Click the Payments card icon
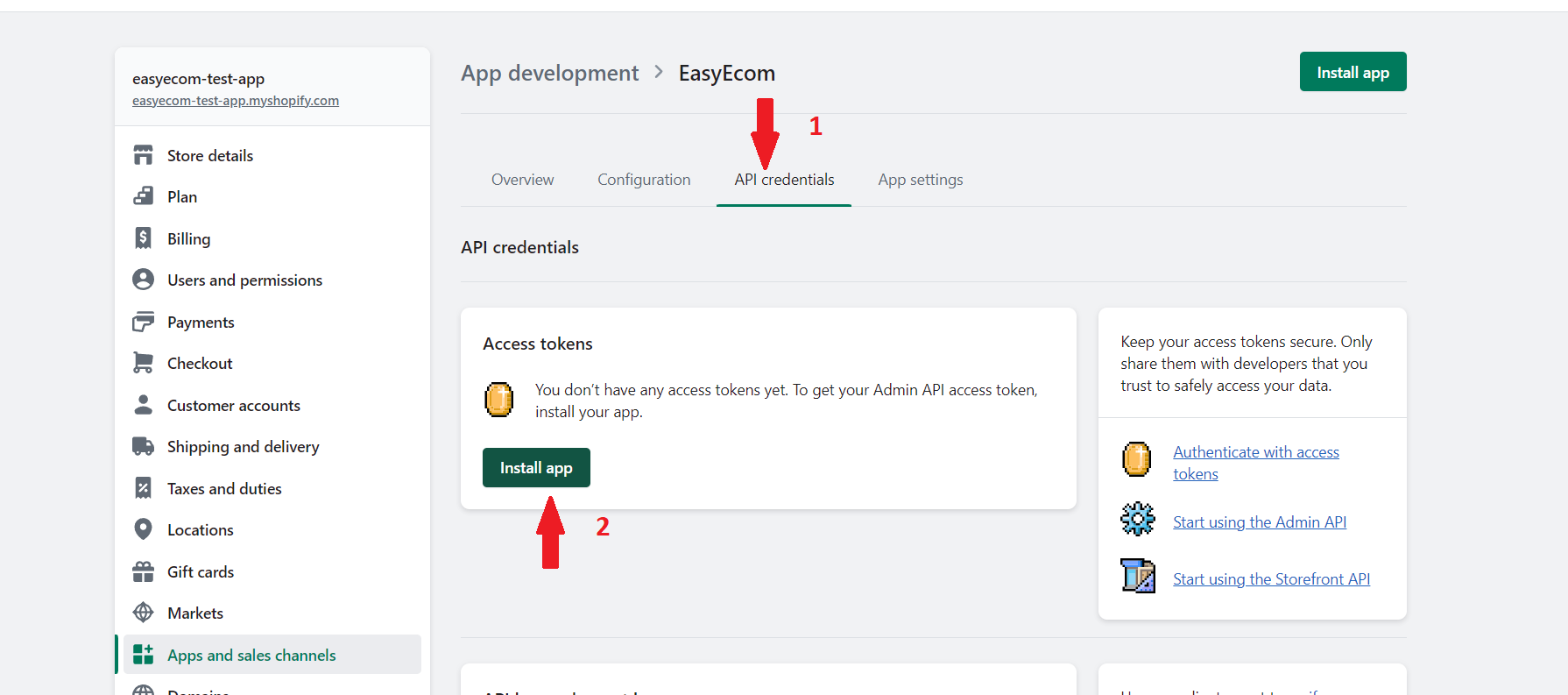Viewport: 1568px width, 695px height. (143, 322)
